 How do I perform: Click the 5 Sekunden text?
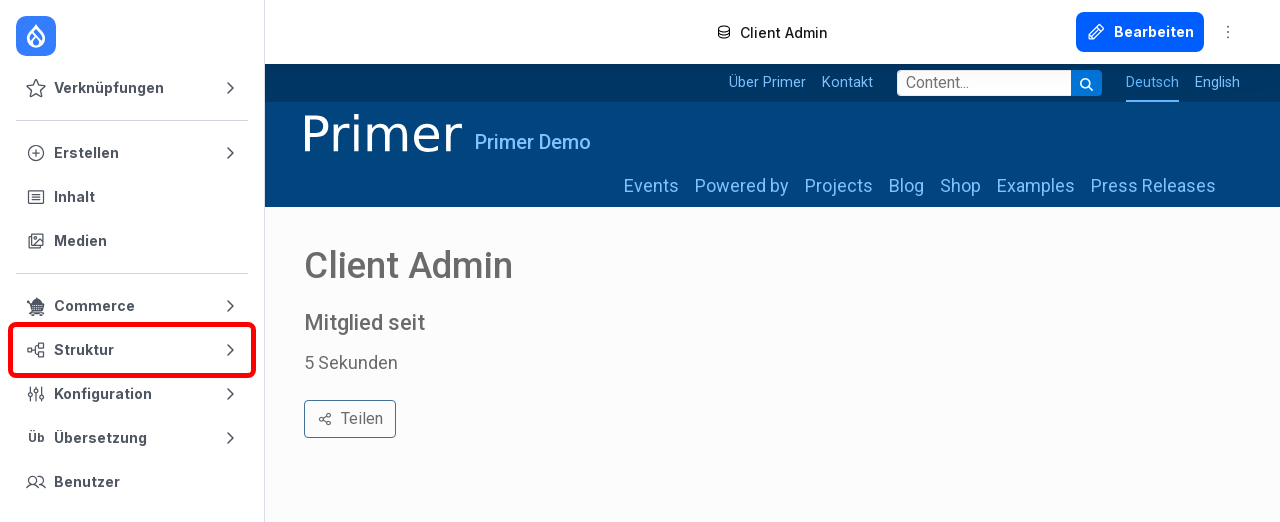(x=351, y=363)
